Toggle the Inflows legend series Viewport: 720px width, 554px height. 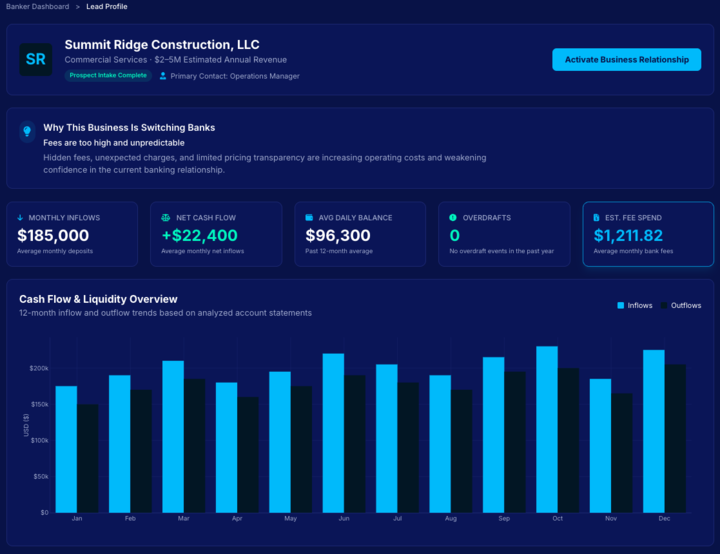(x=634, y=305)
